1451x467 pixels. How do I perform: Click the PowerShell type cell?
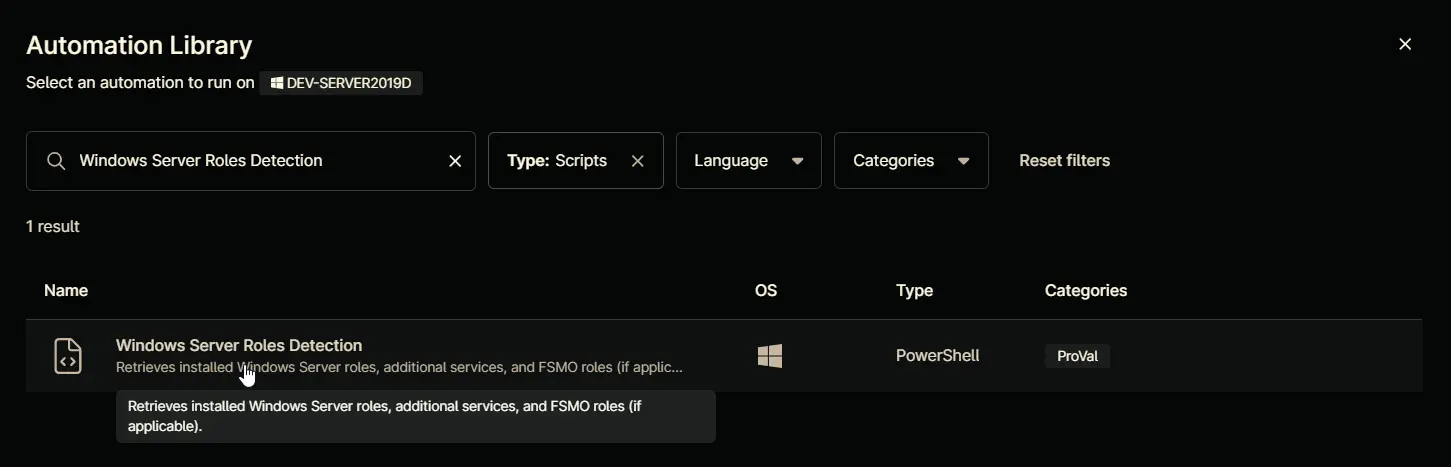[937, 356]
